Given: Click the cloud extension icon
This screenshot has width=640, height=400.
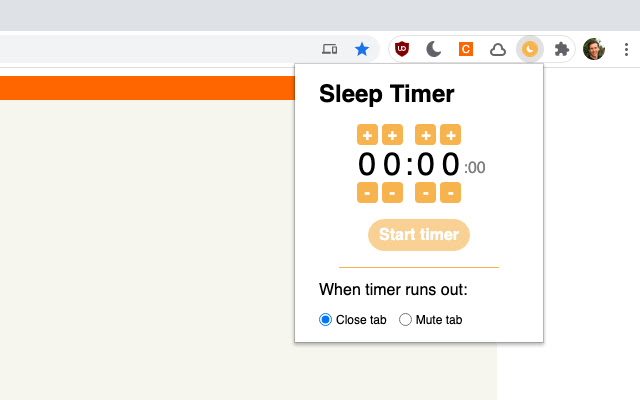Looking at the screenshot, I should [x=497, y=48].
